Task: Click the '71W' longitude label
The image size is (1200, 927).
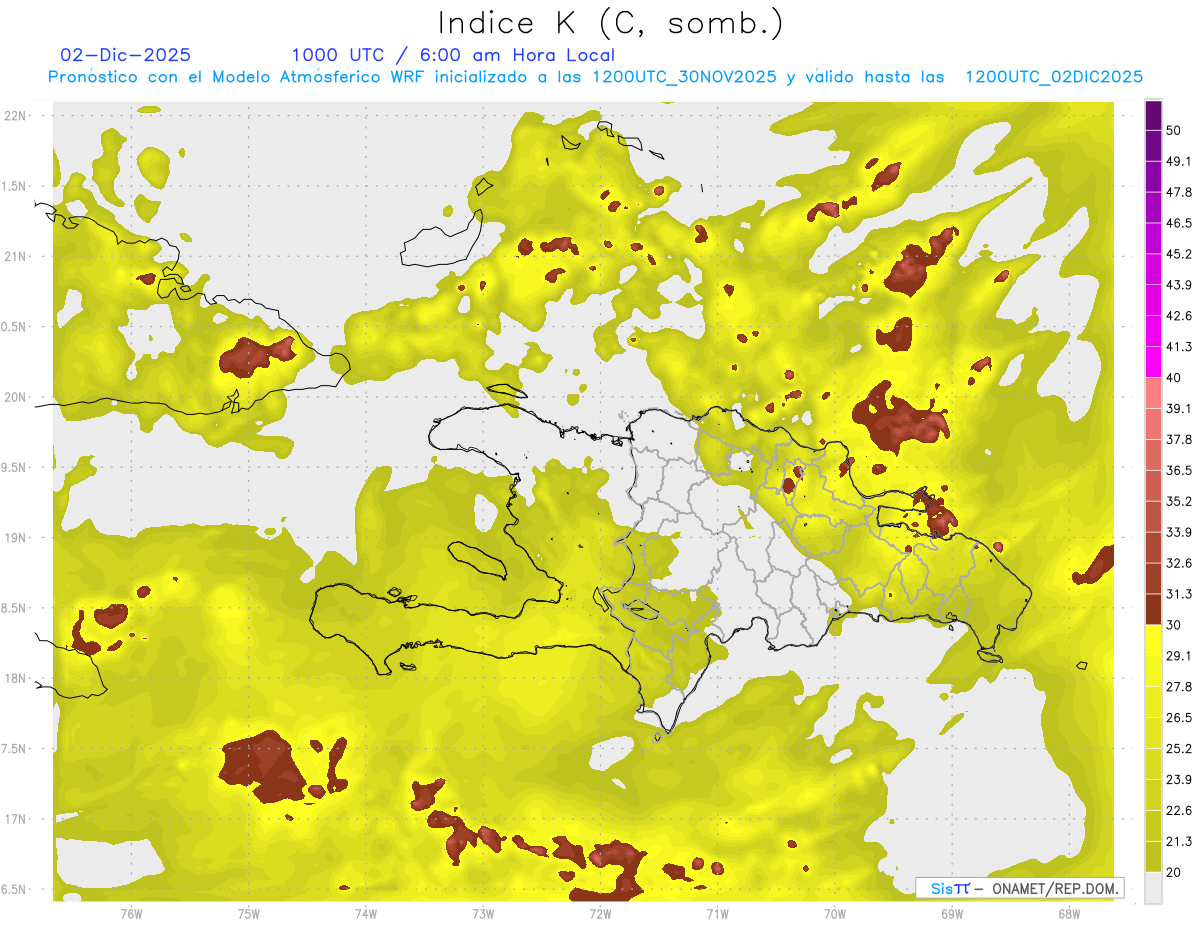Action: tap(717, 914)
